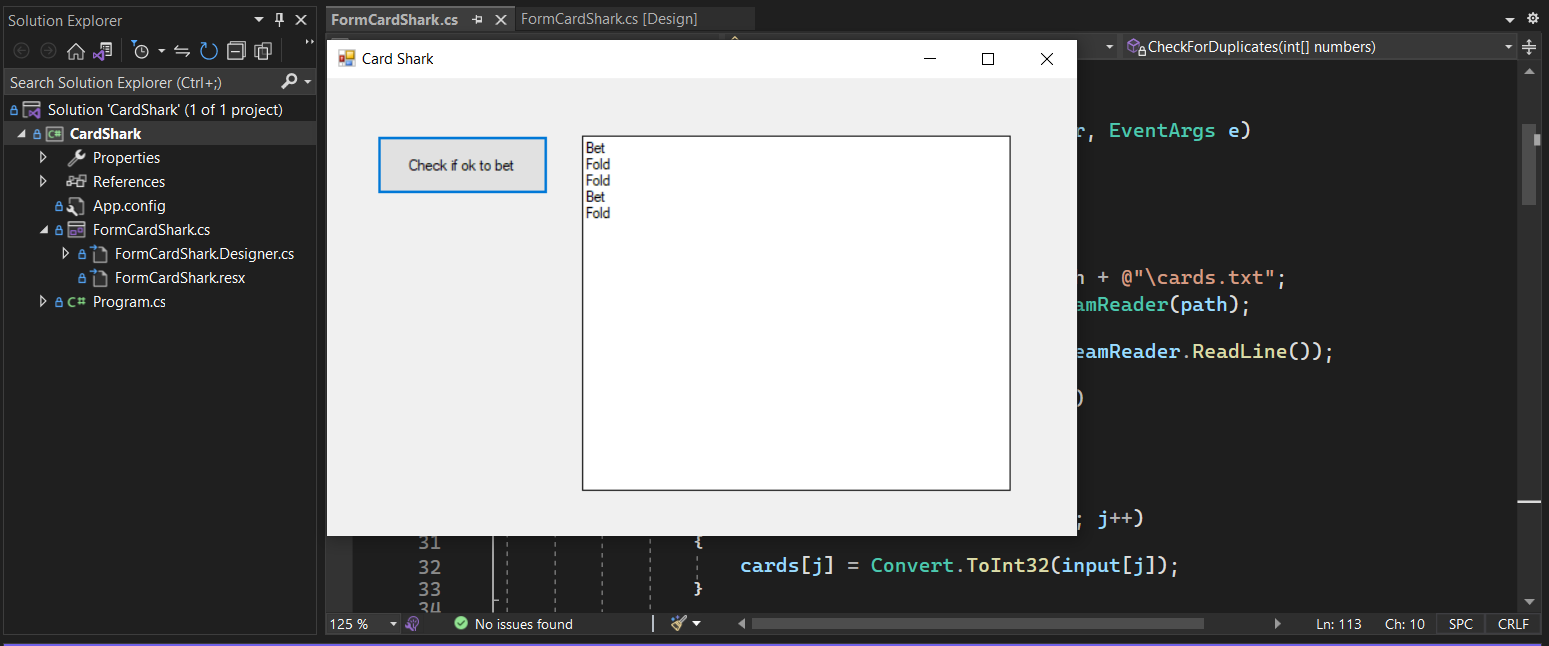1549x646 pixels.
Task: Click the No issues found health indicator
Action: click(x=512, y=624)
